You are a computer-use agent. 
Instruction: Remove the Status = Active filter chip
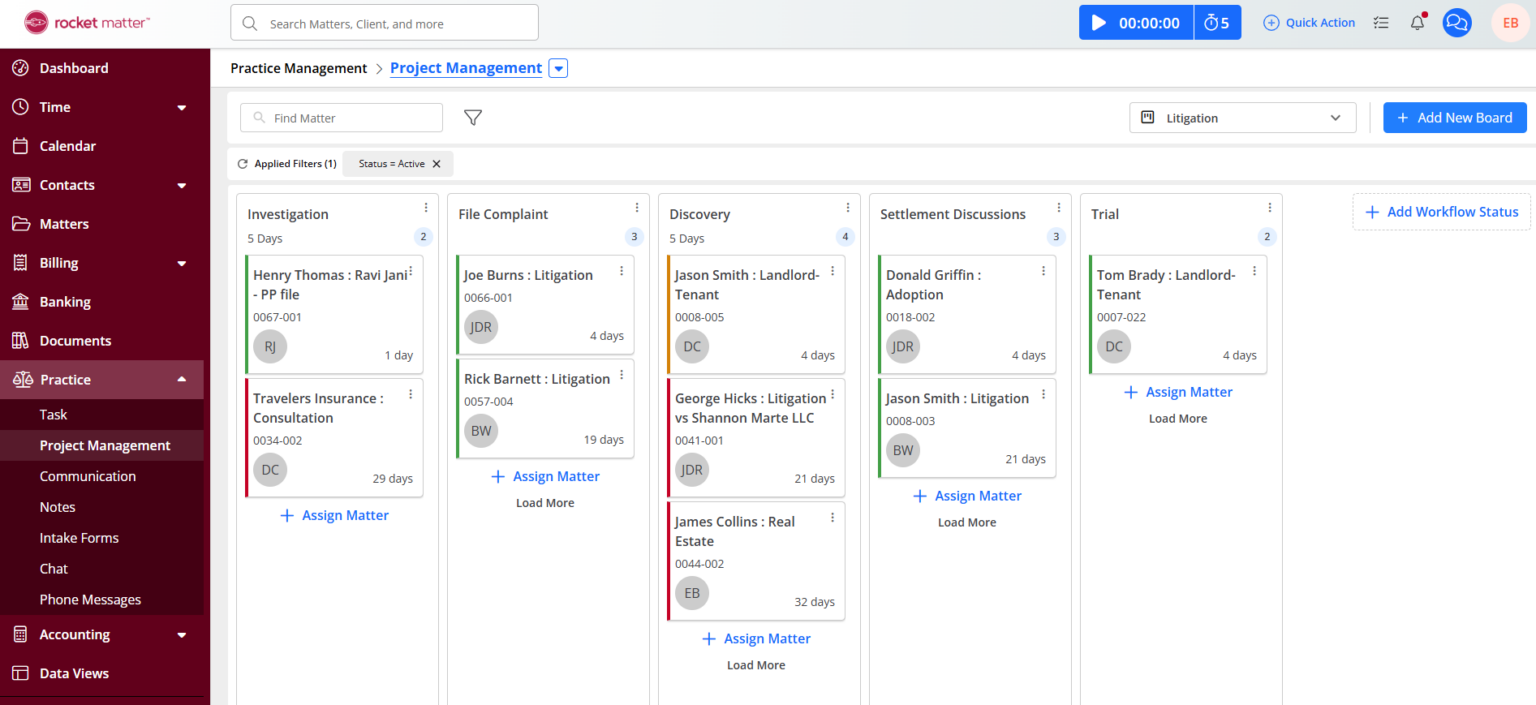click(434, 163)
